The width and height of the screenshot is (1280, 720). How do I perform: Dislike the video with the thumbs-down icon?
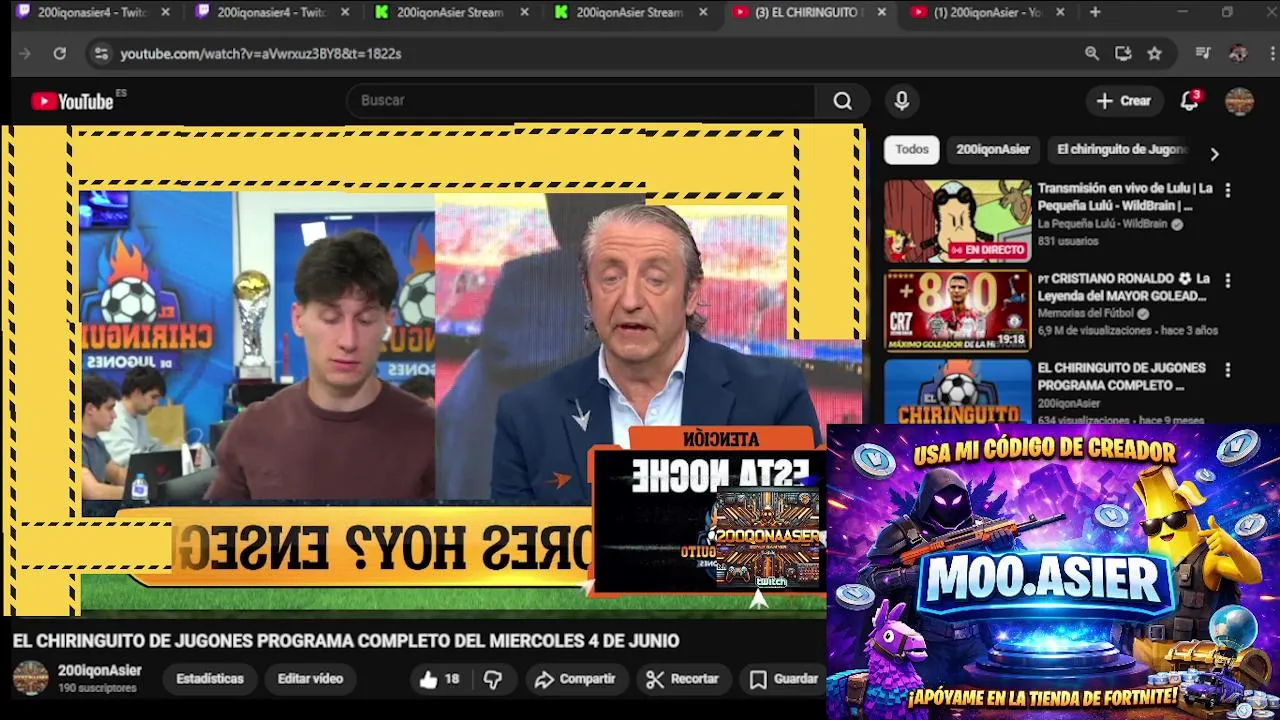pyautogui.click(x=493, y=679)
